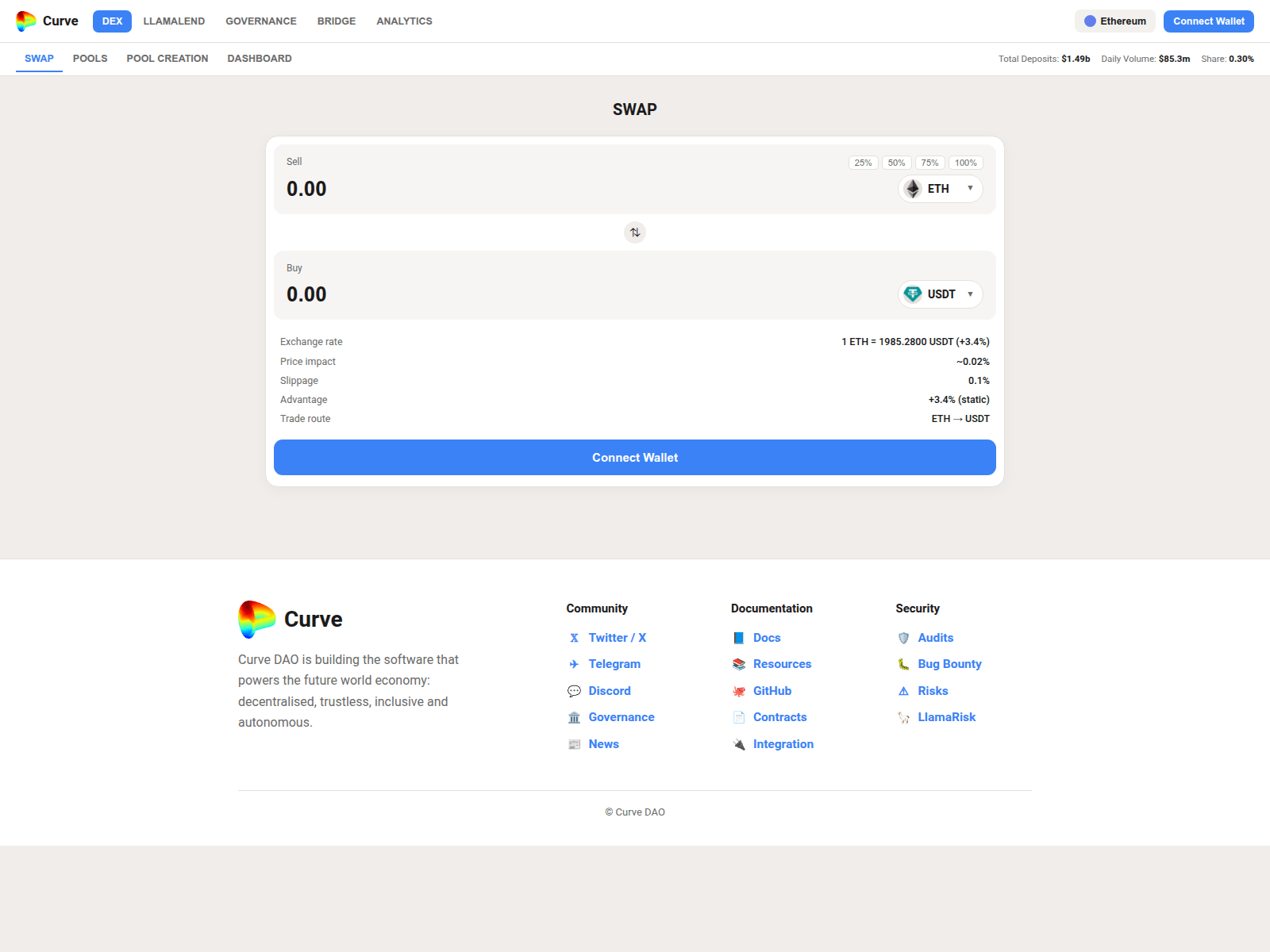Open the USDT buy token dropdown arrow
1270x952 pixels.
tap(970, 294)
